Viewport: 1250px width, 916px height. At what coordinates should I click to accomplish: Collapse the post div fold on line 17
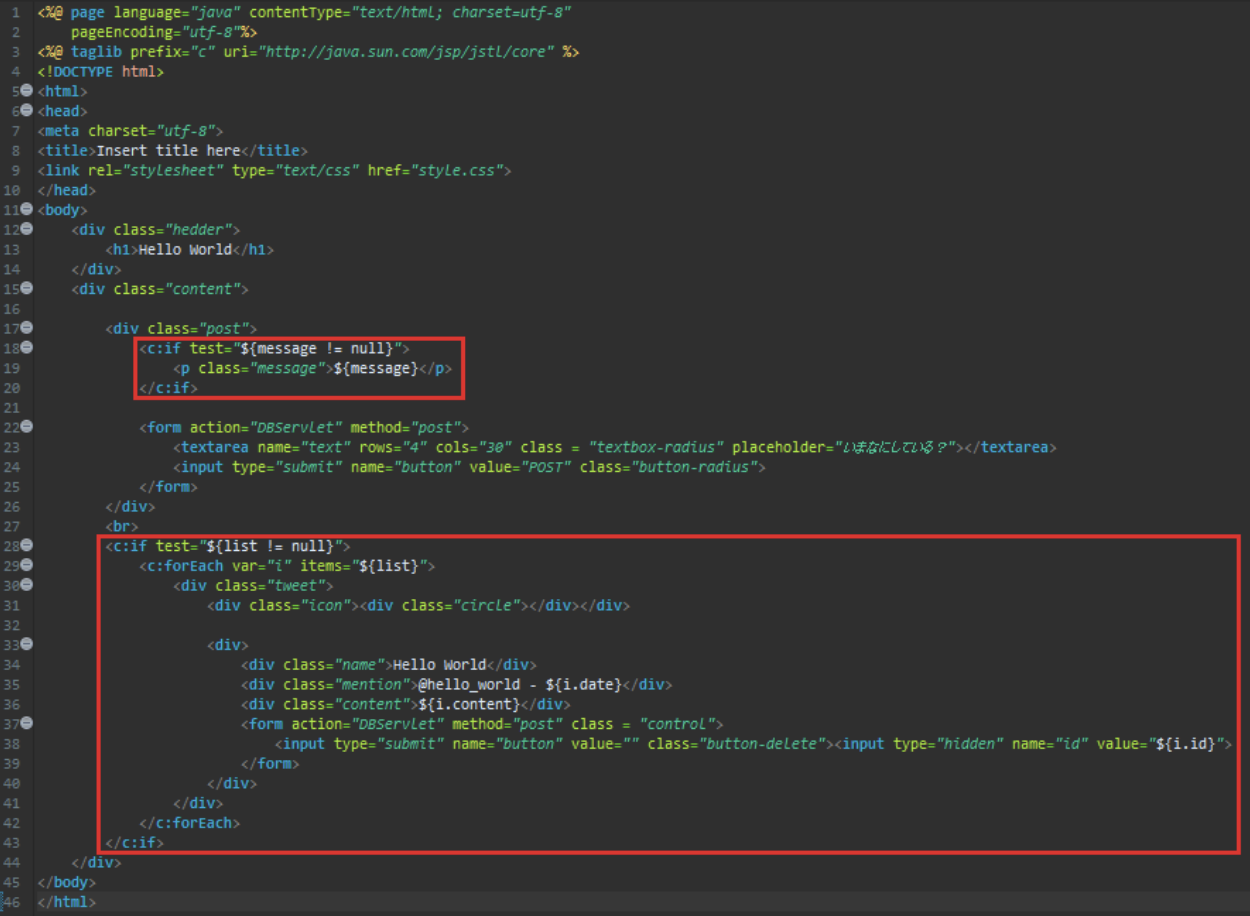27,327
